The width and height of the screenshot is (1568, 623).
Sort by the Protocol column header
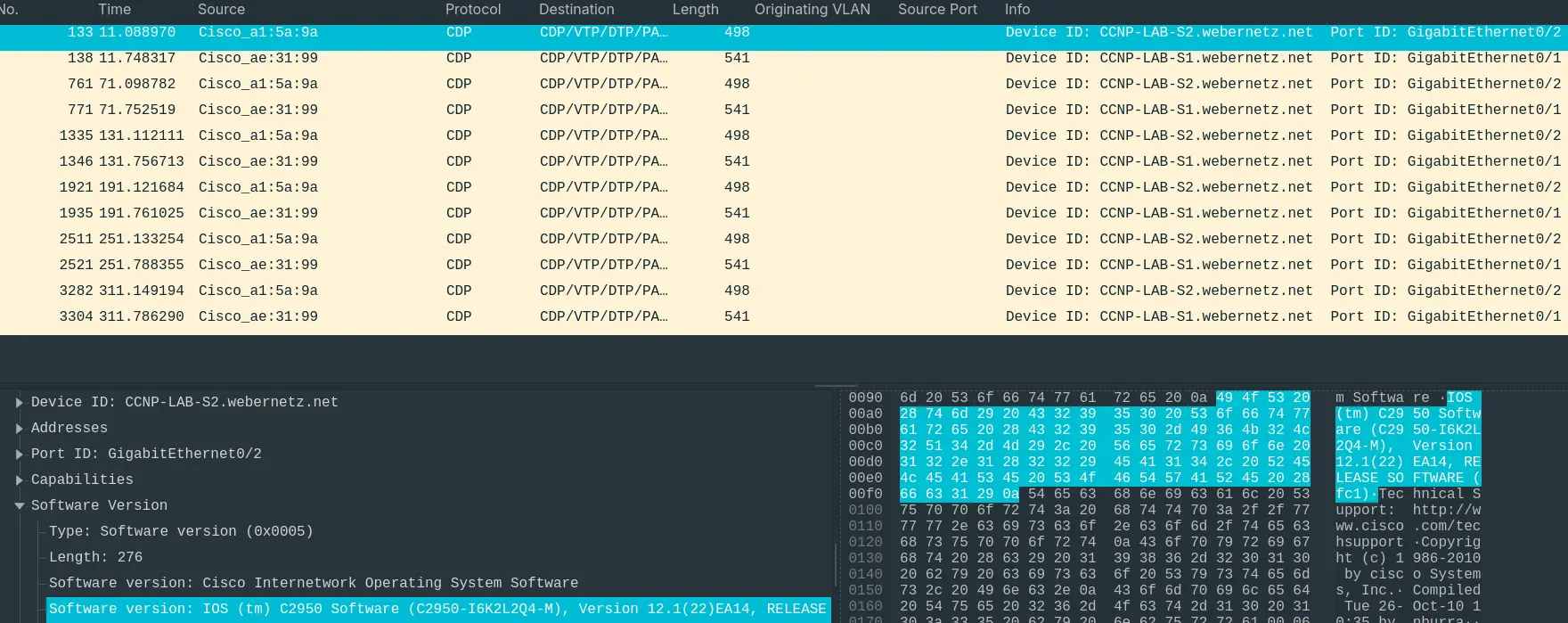pyautogui.click(x=473, y=10)
